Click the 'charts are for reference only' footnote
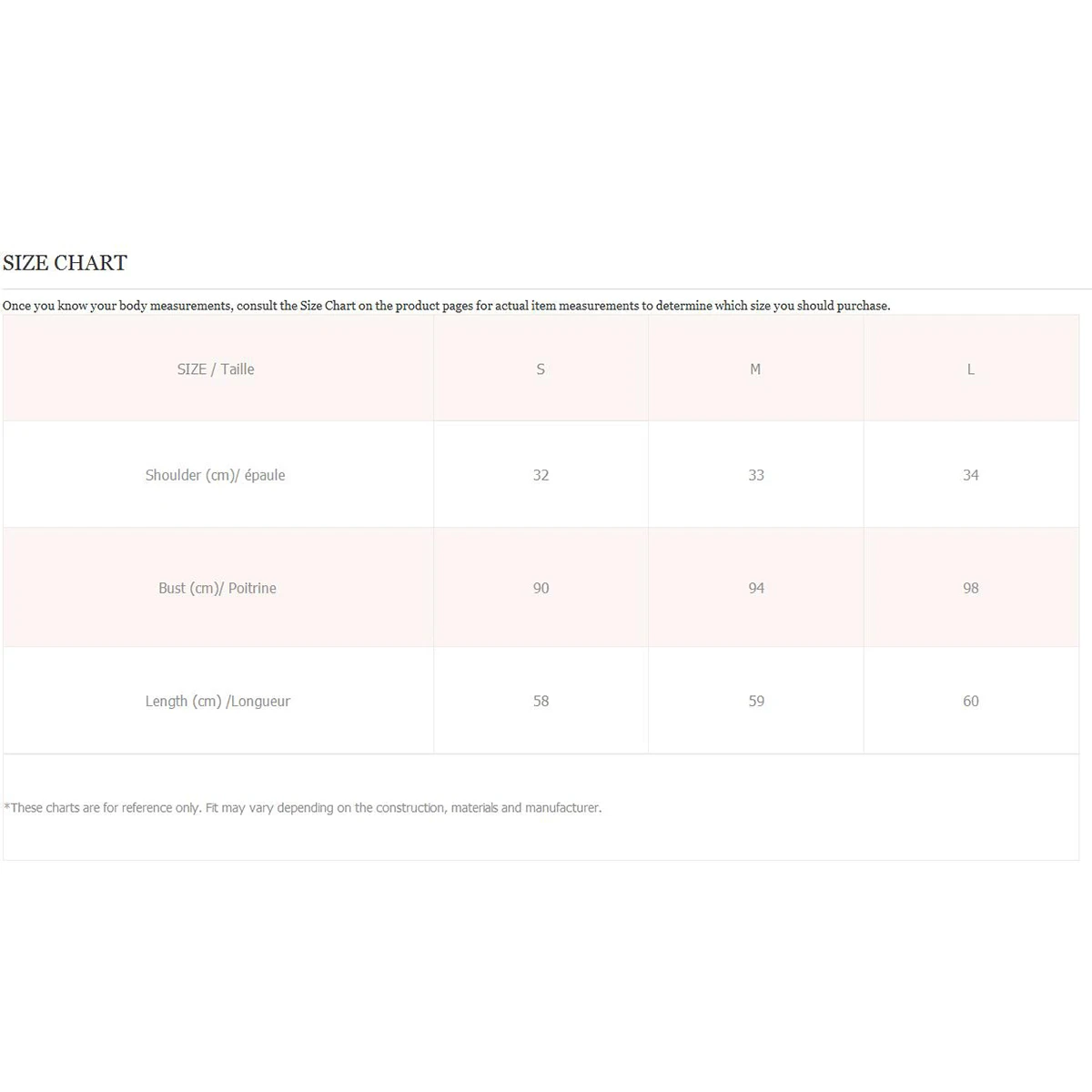 [x=303, y=807]
